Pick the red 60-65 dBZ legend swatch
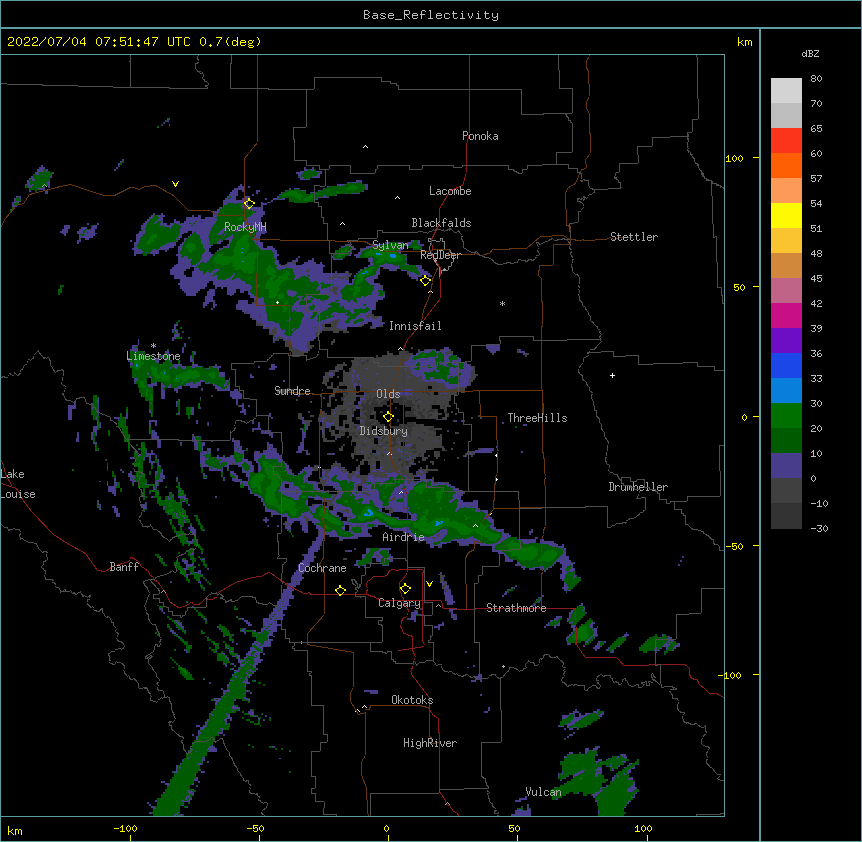 pos(786,141)
